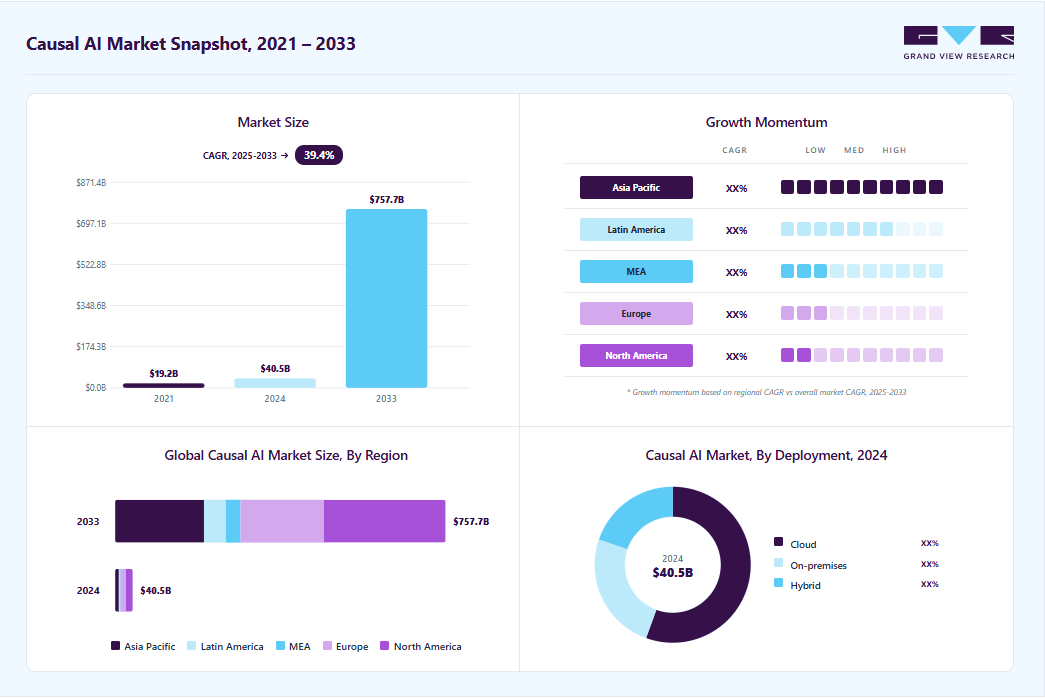Click the On-premises legend swatch
Image resolution: width=1045 pixels, height=699 pixels.
tap(778, 562)
